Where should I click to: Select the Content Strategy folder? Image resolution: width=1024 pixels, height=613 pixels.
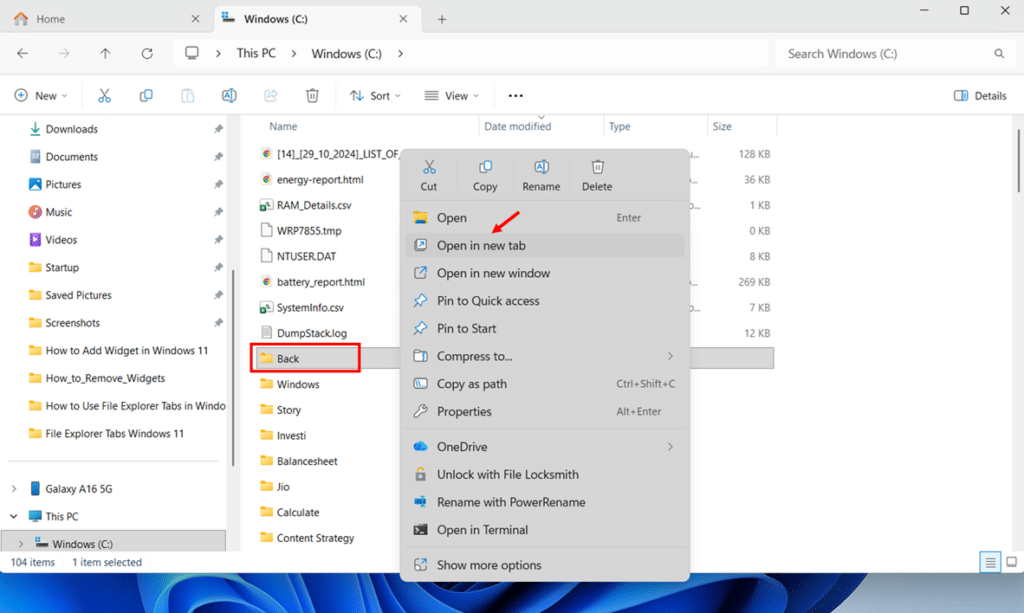point(315,538)
